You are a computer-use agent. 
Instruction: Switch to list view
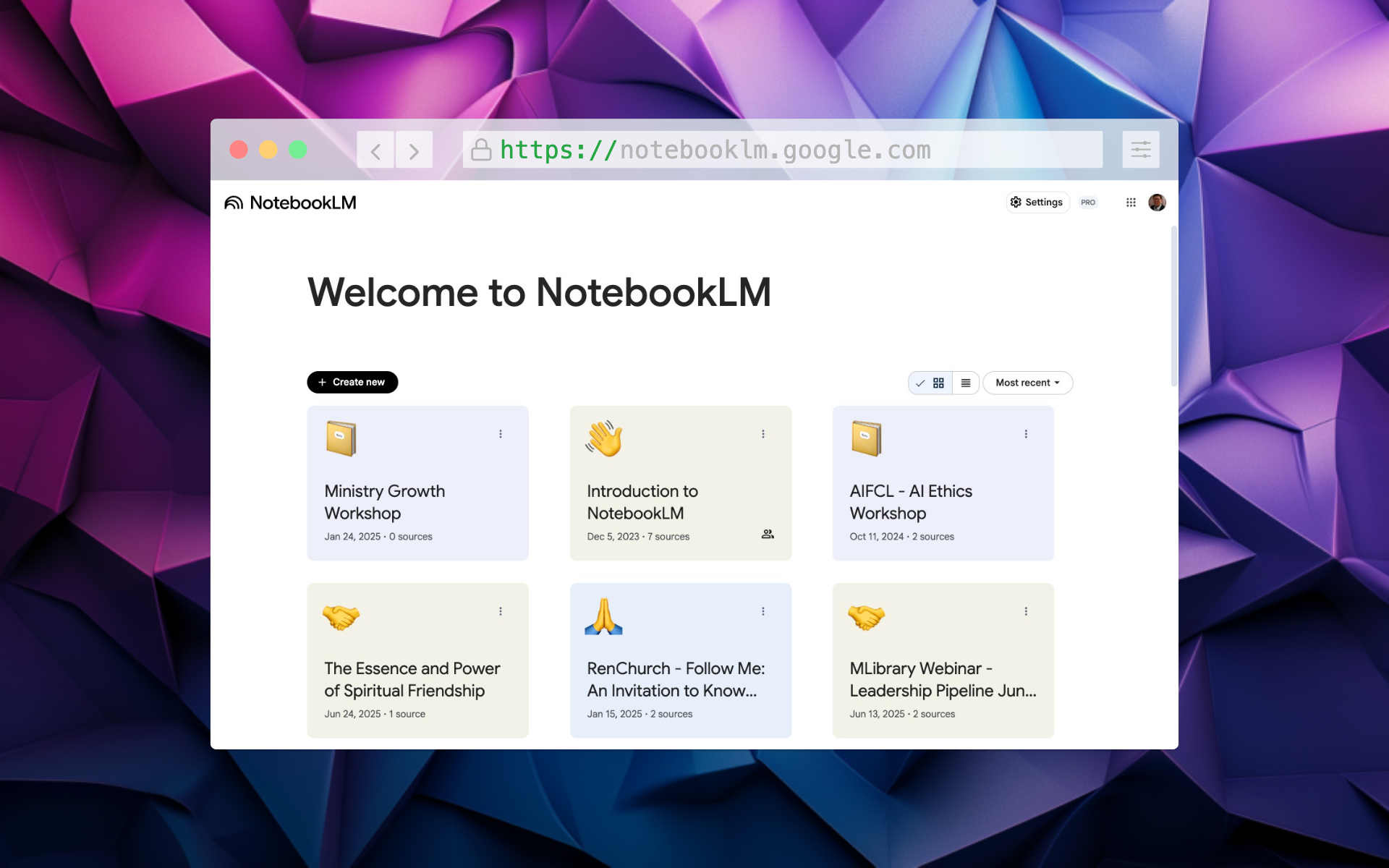coord(966,383)
